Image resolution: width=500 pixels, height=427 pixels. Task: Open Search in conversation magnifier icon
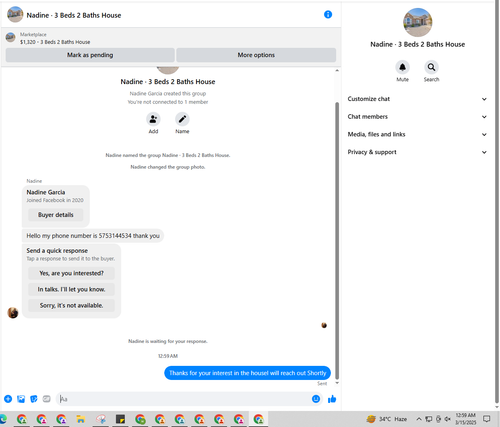(431, 67)
